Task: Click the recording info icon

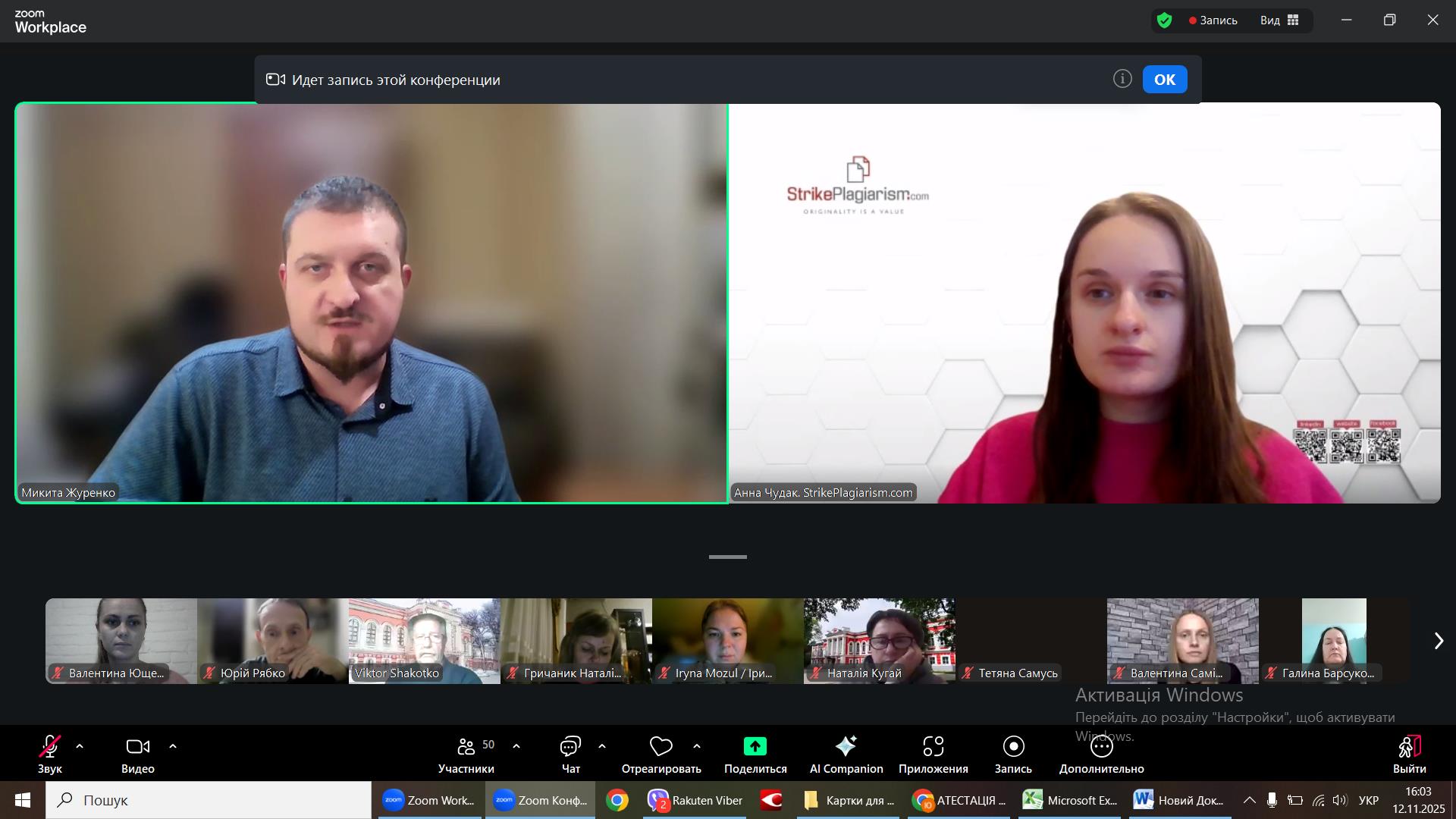Action: click(x=1122, y=79)
